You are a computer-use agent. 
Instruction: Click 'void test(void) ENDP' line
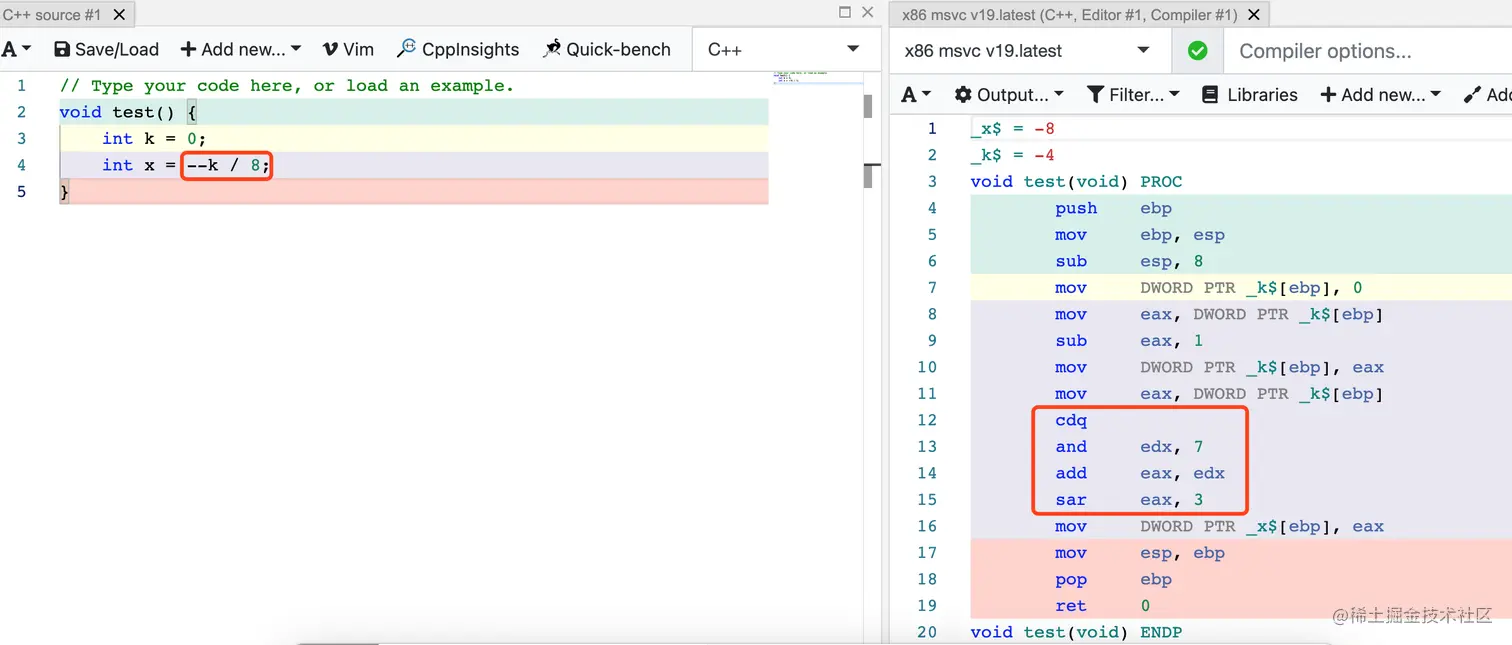pyautogui.click(x=1076, y=632)
